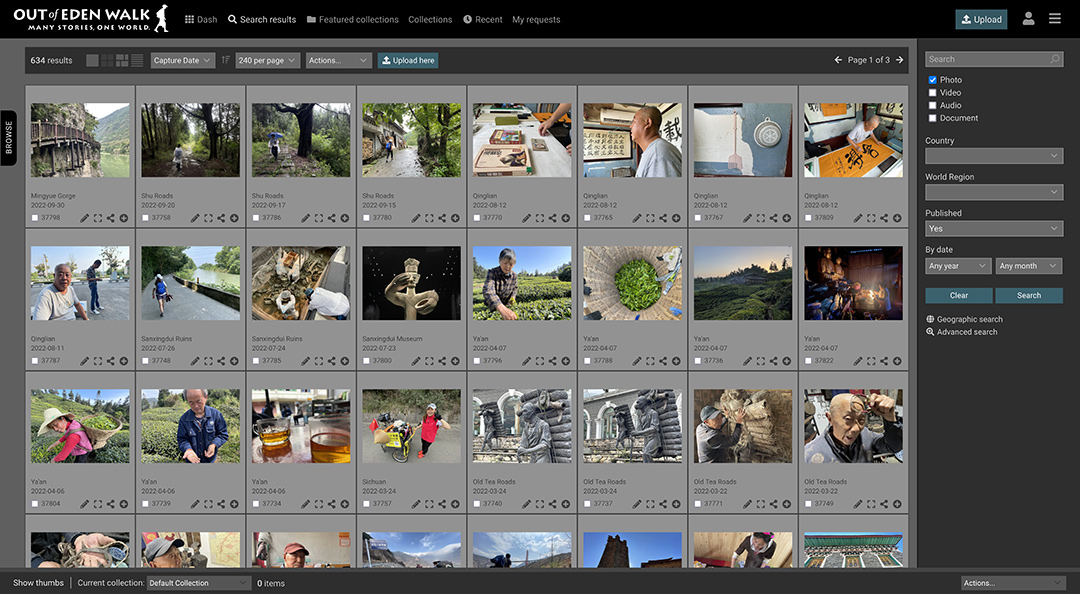Open the Recent menu item

(x=483, y=19)
